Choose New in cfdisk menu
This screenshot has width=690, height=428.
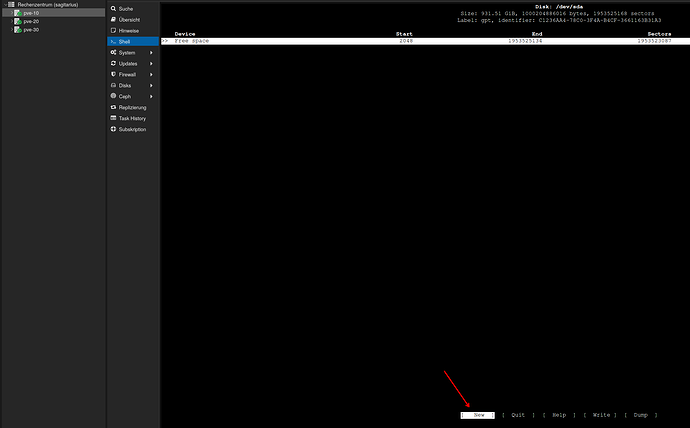(x=477, y=415)
